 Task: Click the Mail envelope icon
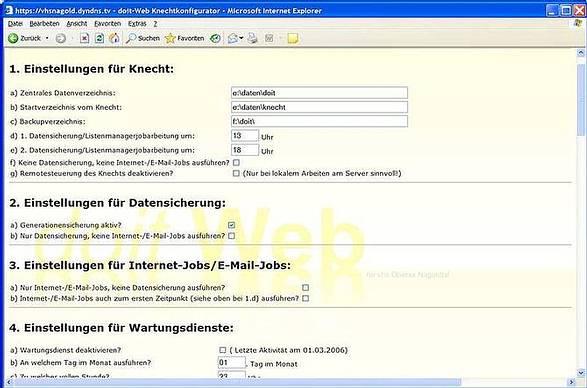point(232,38)
